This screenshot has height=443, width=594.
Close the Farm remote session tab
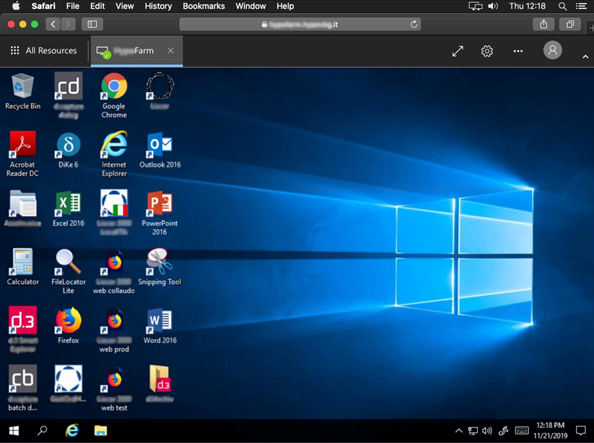point(171,50)
